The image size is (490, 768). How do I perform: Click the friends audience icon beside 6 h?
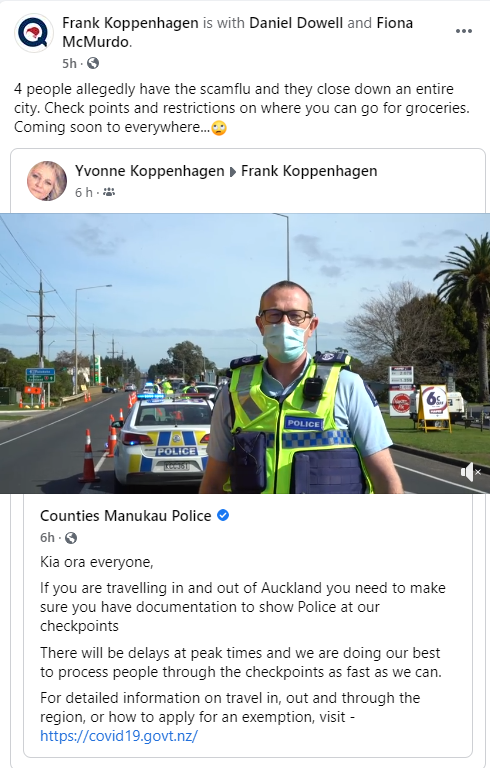(109, 192)
